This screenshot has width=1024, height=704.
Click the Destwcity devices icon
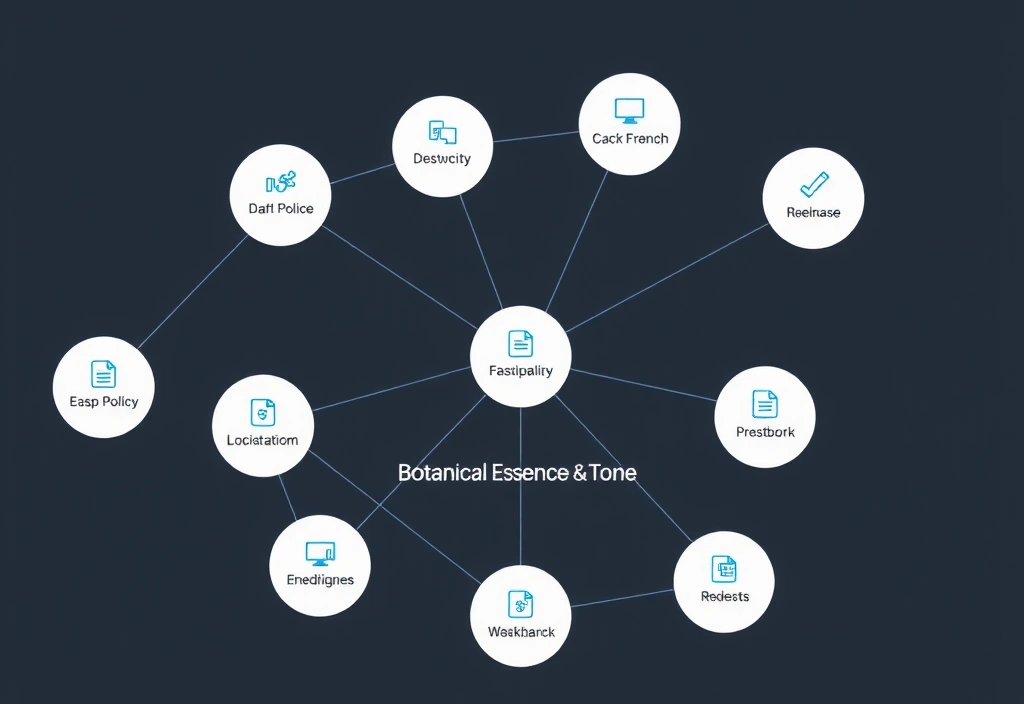(x=443, y=130)
